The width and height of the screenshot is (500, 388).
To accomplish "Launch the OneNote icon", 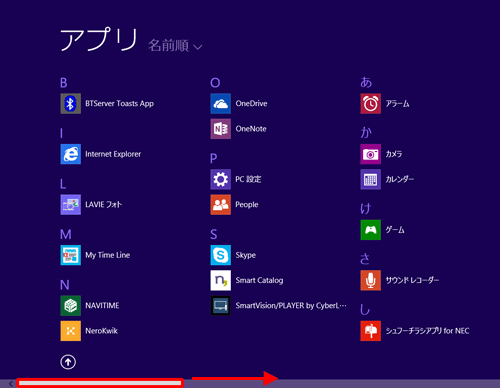I will click(220, 129).
